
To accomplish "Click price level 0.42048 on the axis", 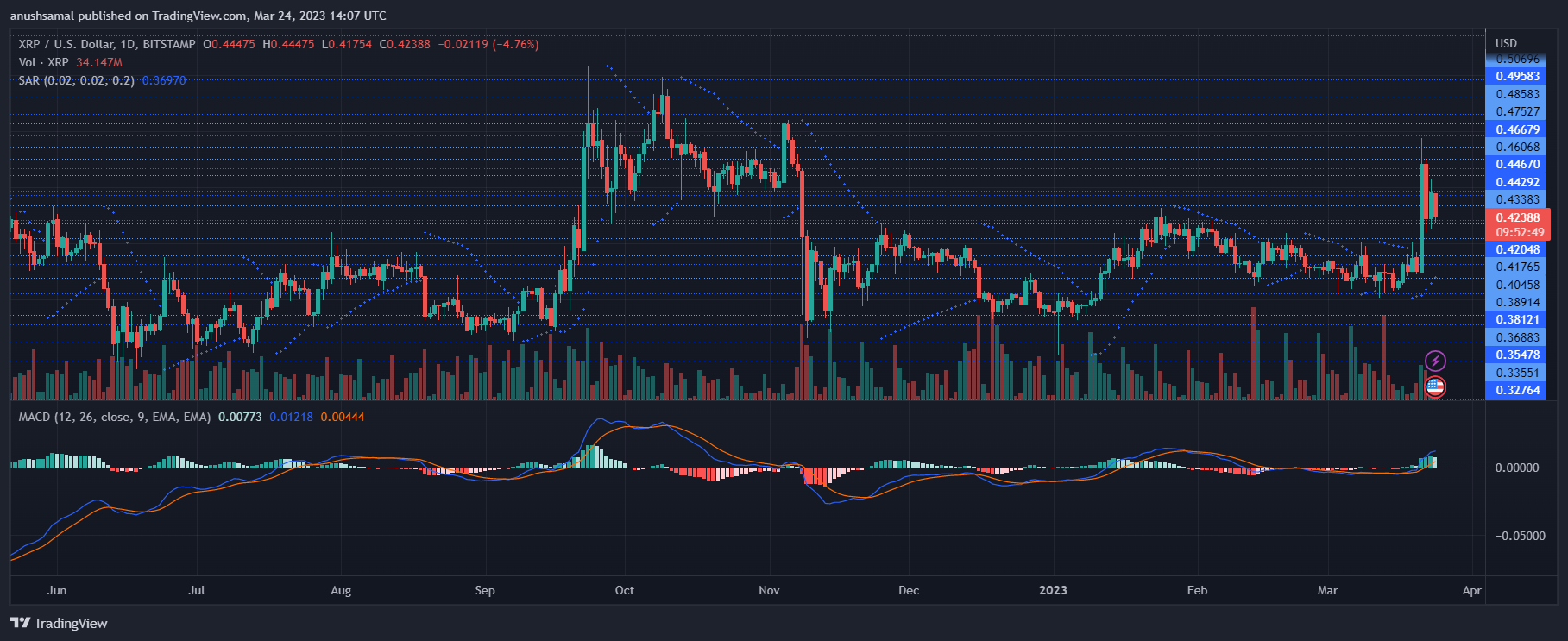I will click(x=1518, y=249).
